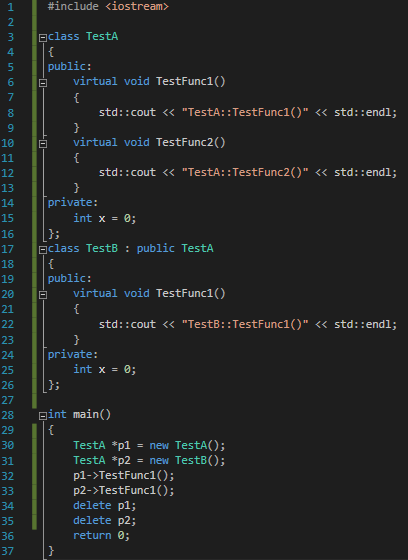
Task: Click line number 1 in gutter
Action: coord(10,7)
